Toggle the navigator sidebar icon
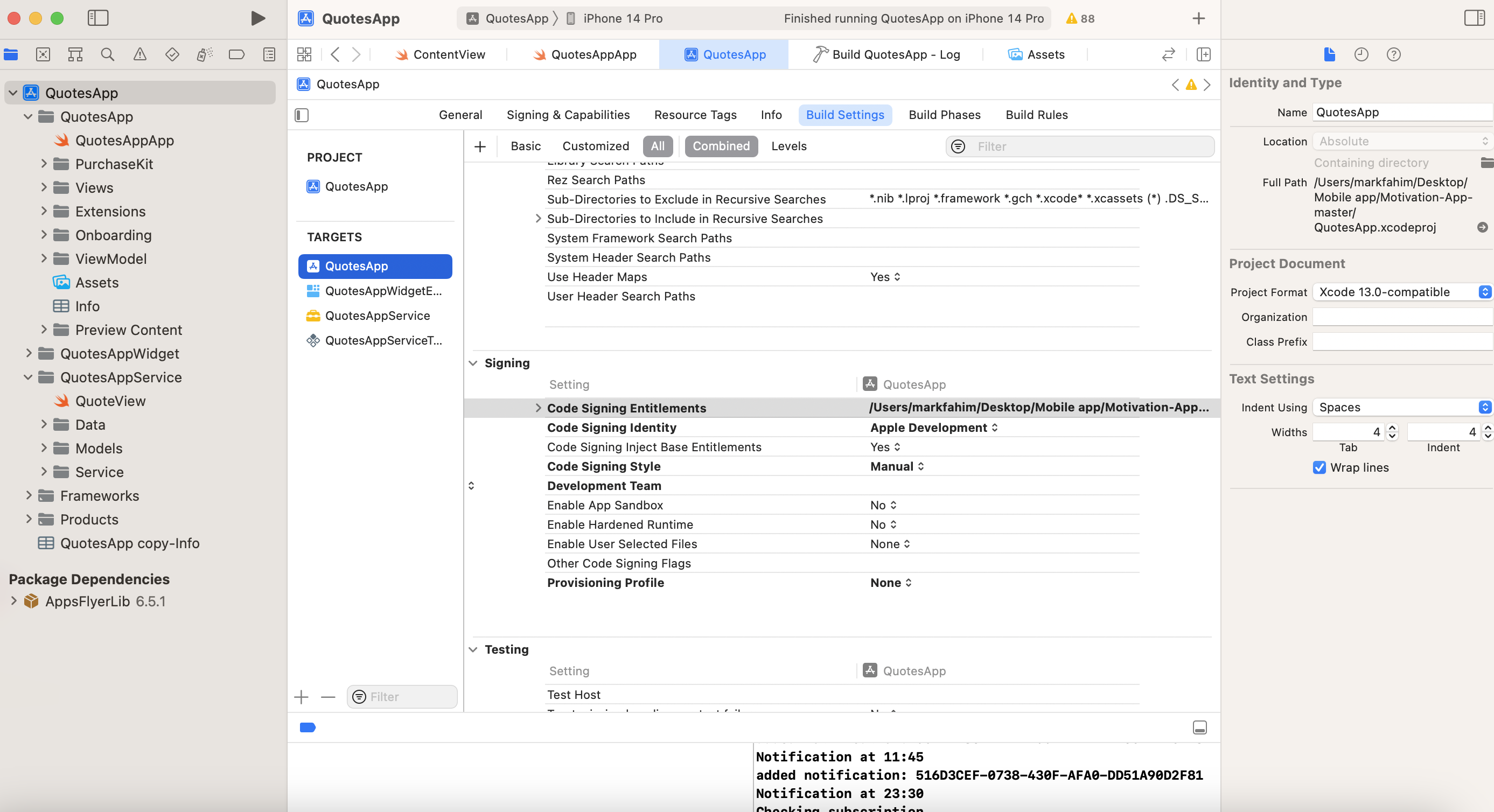Screen dimensions: 1494x812 click(98, 18)
